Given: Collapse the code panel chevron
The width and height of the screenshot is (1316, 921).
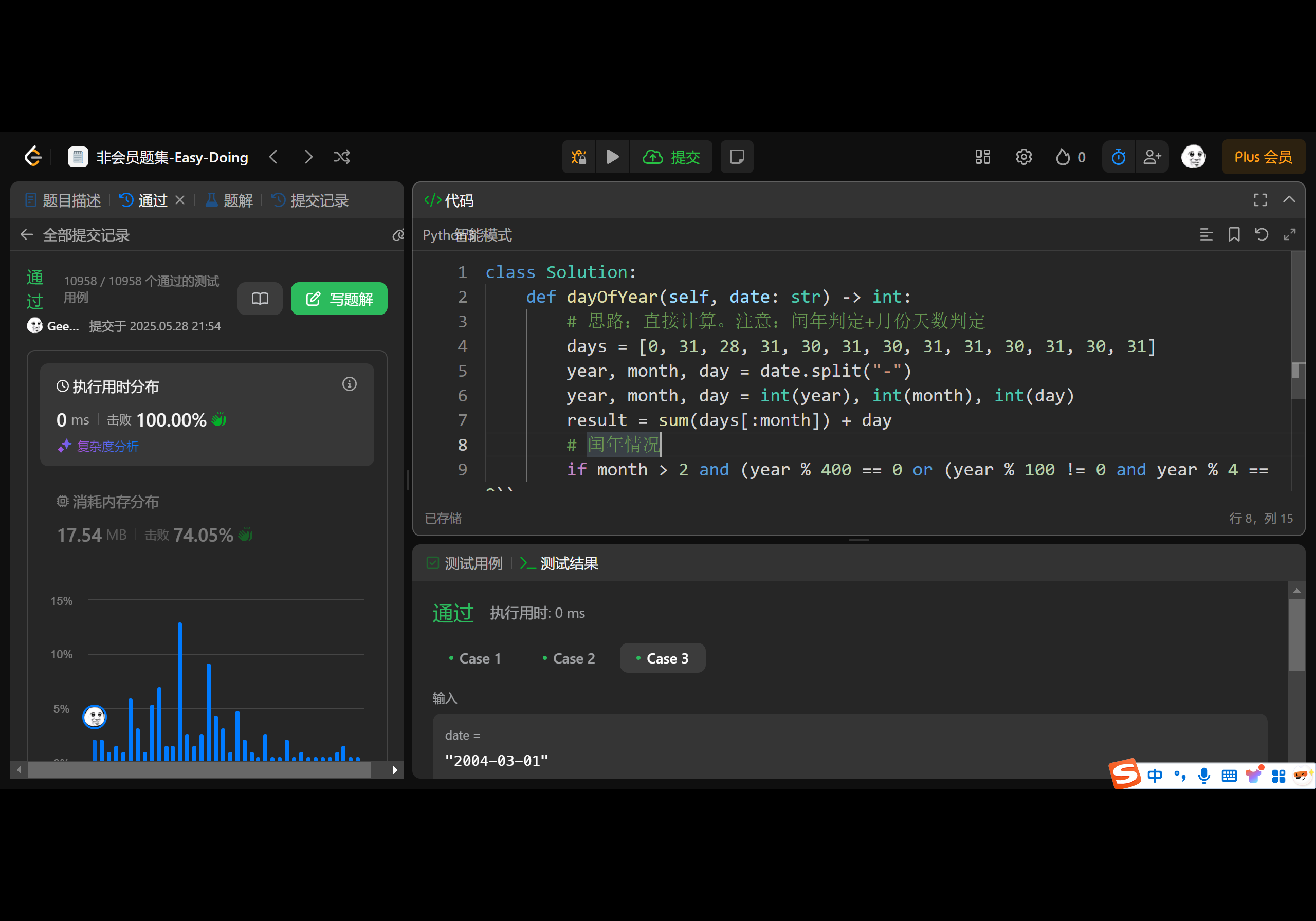Looking at the screenshot, I should [x=1289, y=199].
